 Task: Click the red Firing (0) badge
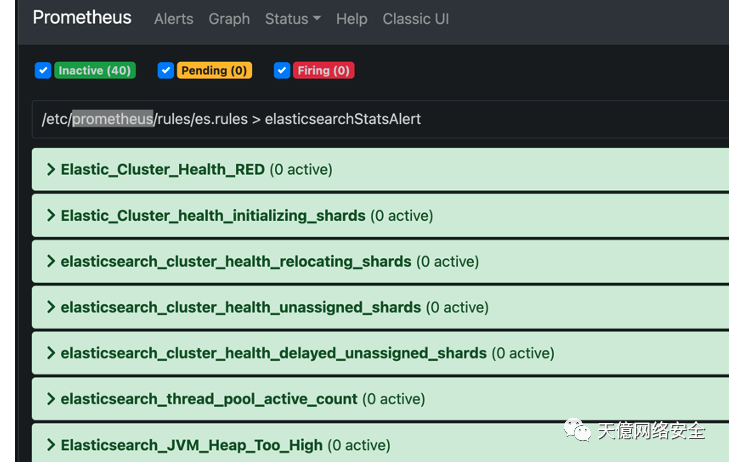pyautogui.click(x=324, y=70)
